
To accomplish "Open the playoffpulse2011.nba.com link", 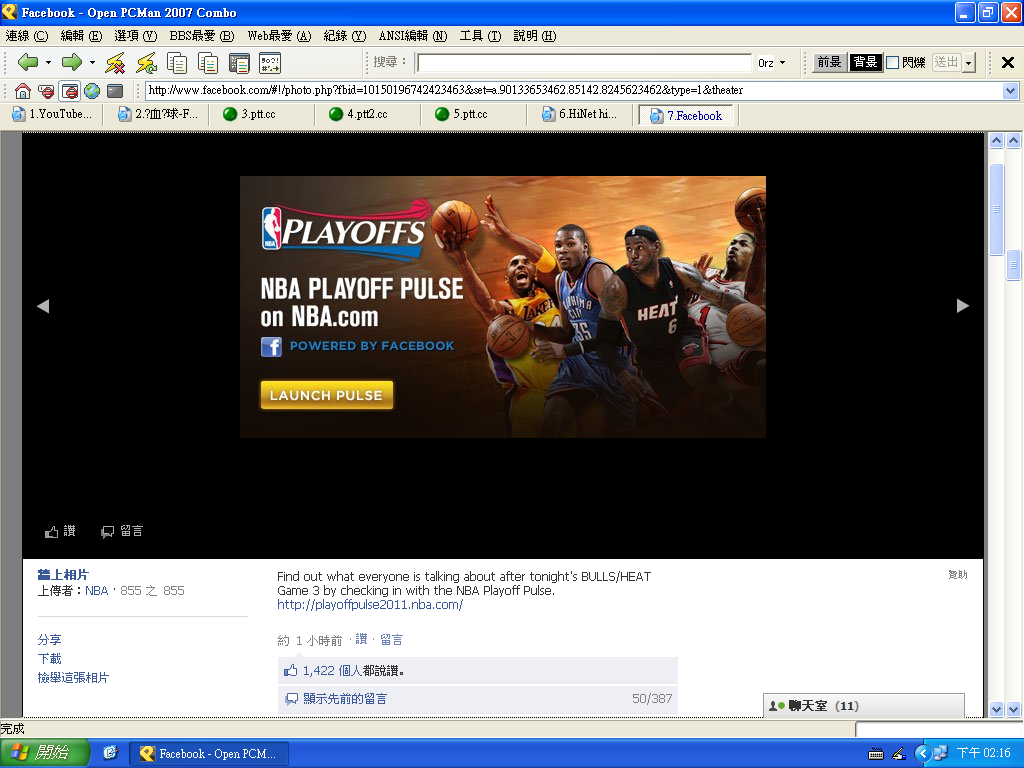I will pos(370,605).
